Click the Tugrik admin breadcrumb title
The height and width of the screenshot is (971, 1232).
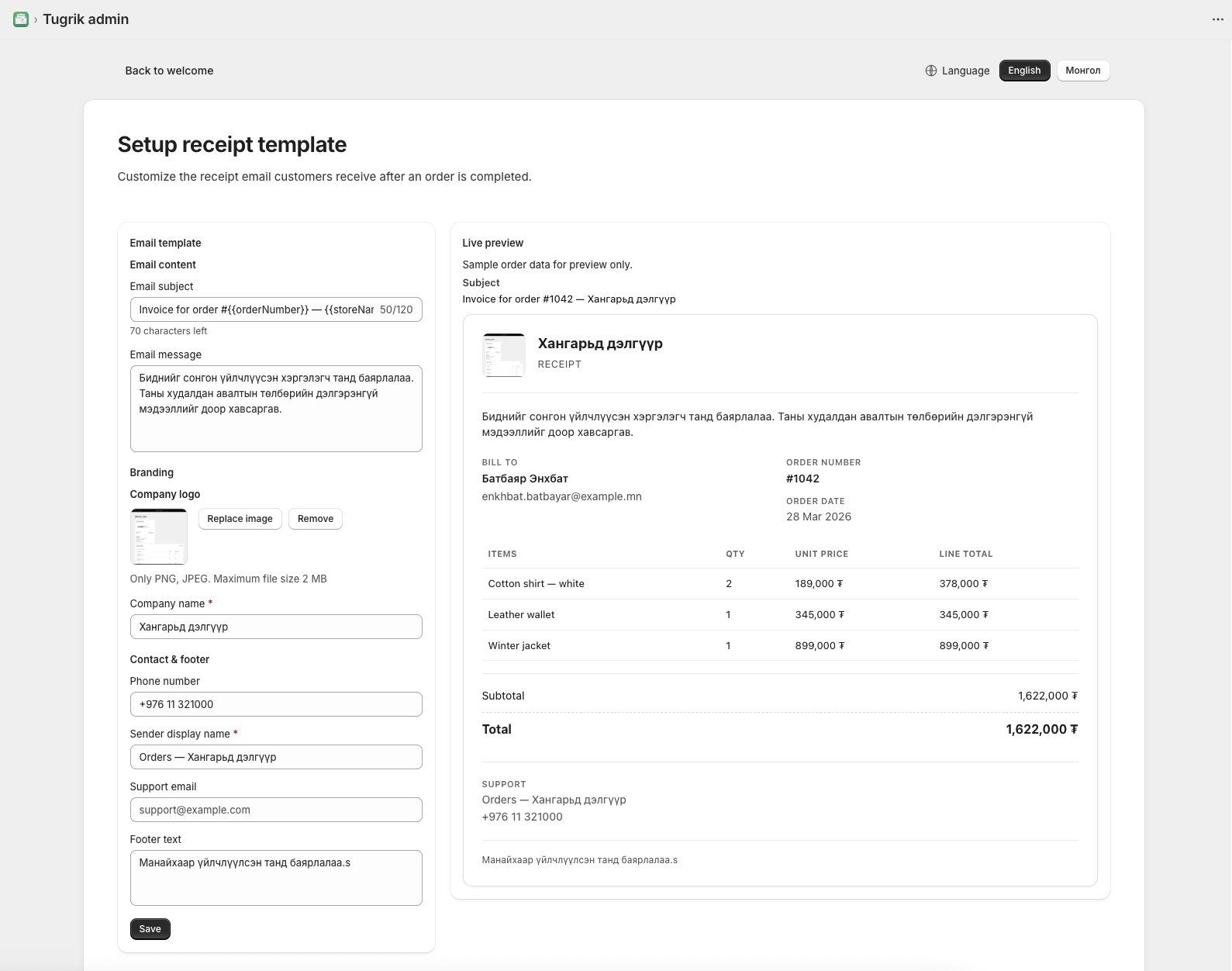click(x=86, y=19)
